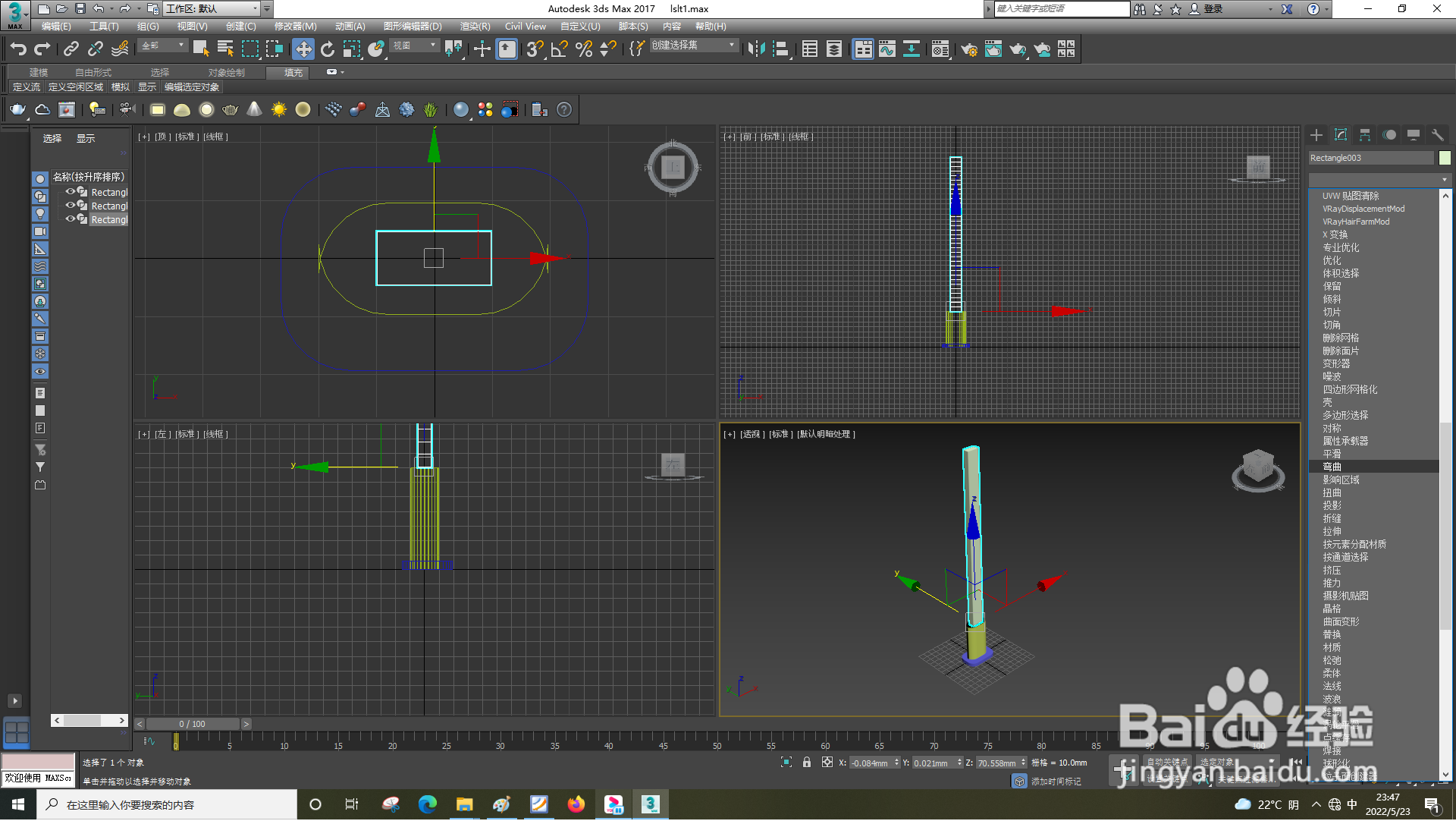This screenshot has height=821, width=1456.
Task: Switch to the 自由形式 ribbon tab
Action: click(93, 73)
